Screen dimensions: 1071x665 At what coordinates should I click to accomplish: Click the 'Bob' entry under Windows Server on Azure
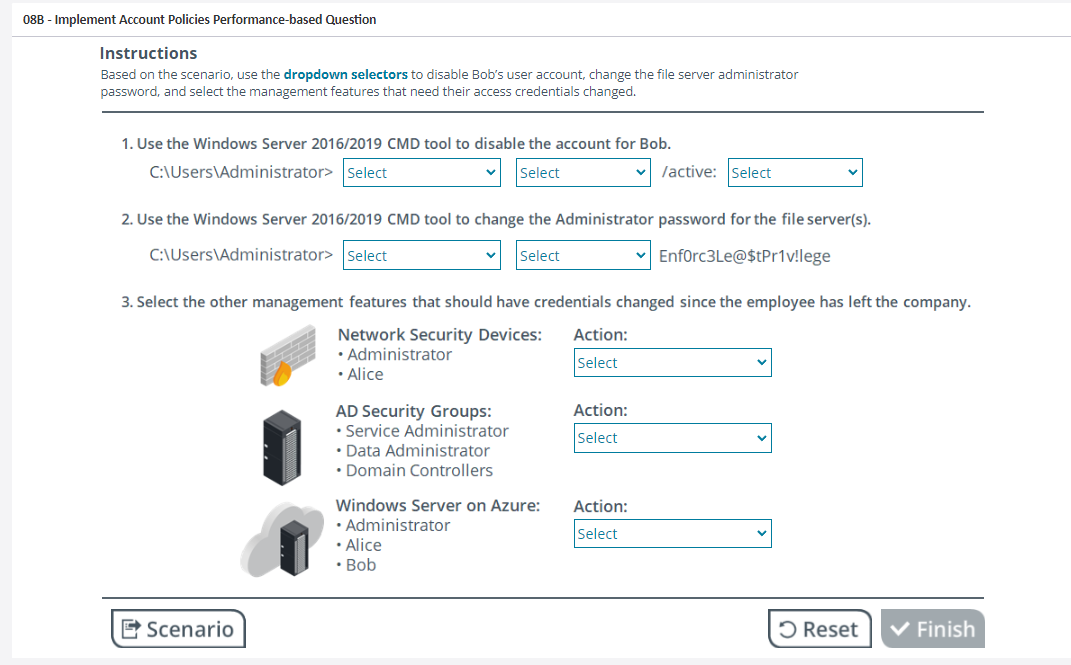[x=360, y=565]
